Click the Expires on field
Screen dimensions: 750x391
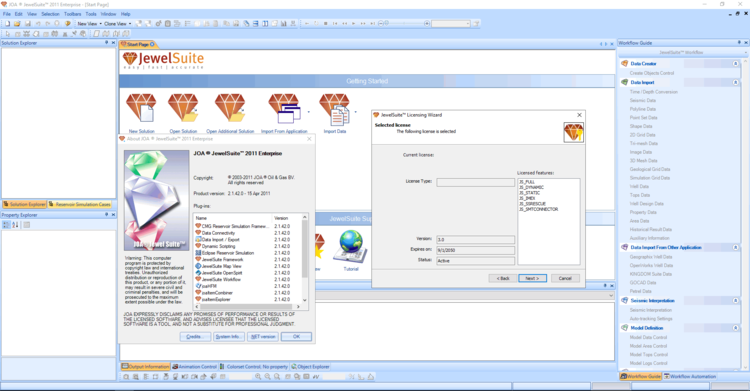click(475, 250)
